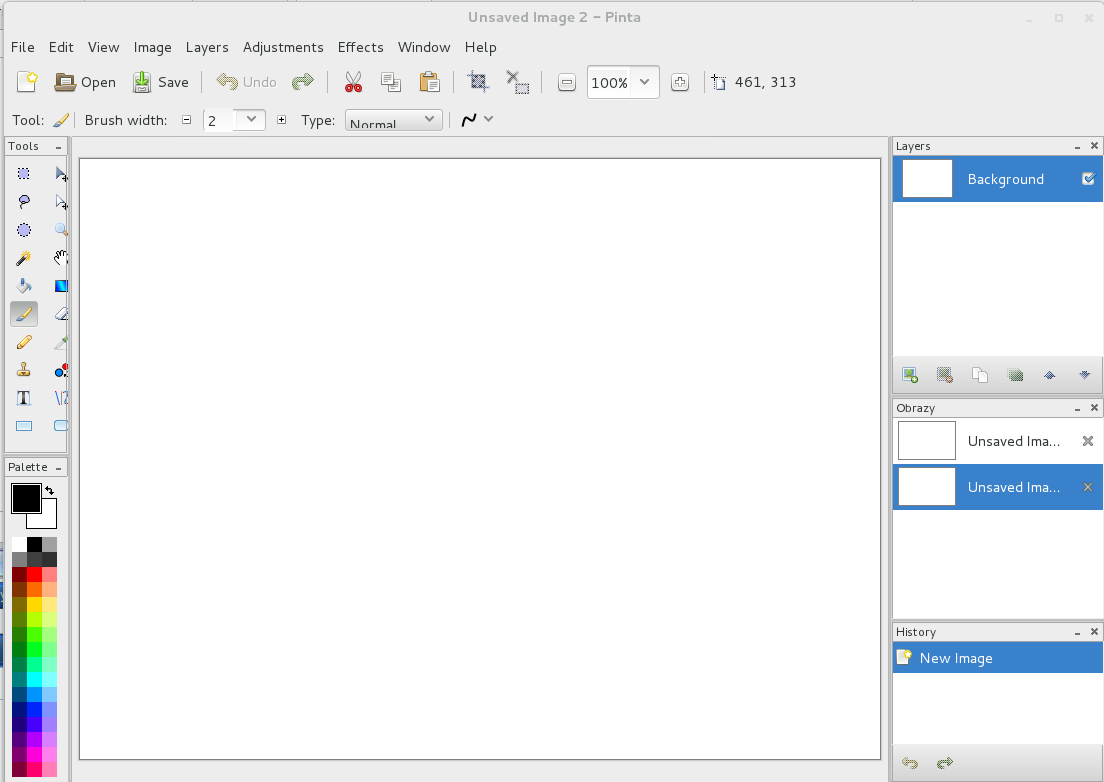The height and width of the screenshot is (782, 1104).
Task: Pick the Text tool
Action: pos(24,398)
